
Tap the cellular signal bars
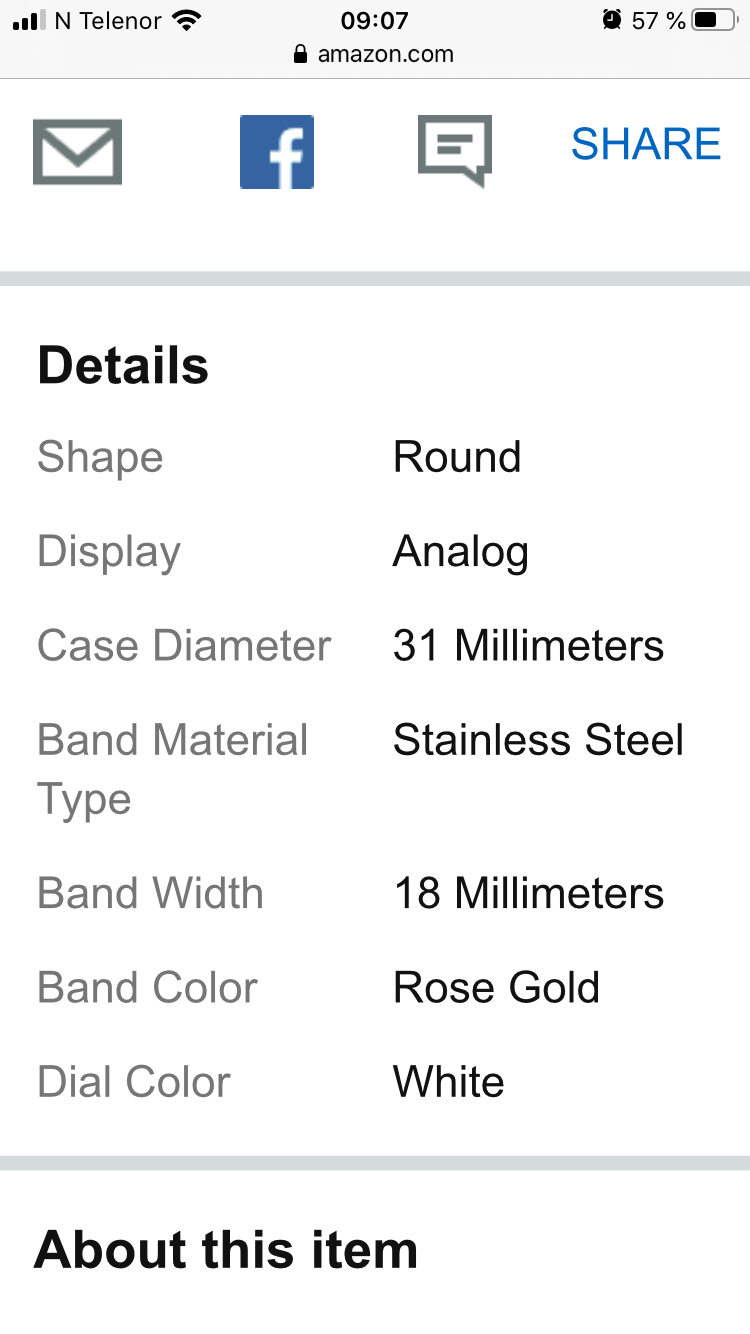tap(30, 20)
